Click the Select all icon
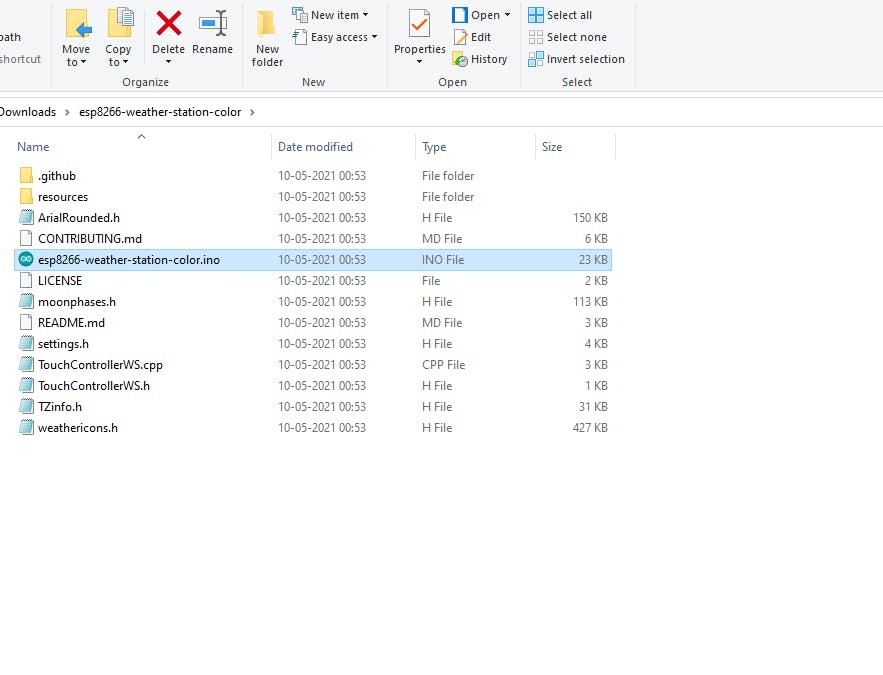Screen dimensions: 883x675 536,15
